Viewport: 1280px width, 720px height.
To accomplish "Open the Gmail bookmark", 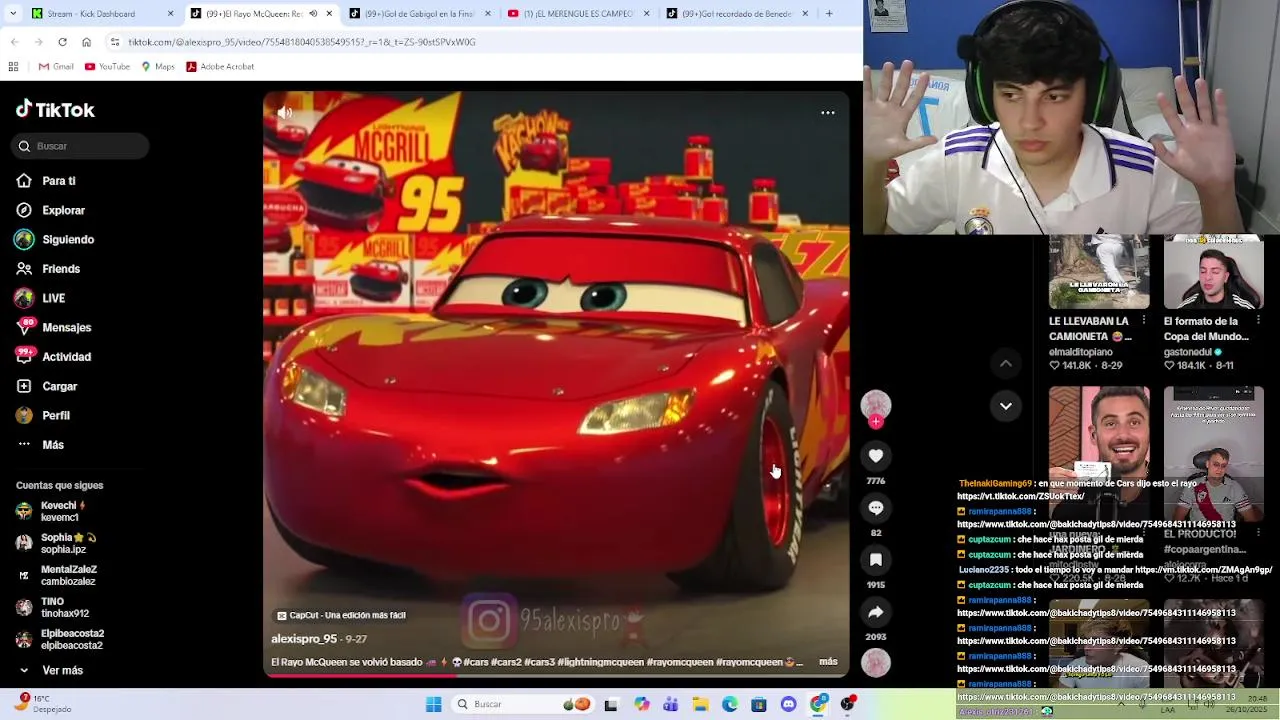I will 56,67.
